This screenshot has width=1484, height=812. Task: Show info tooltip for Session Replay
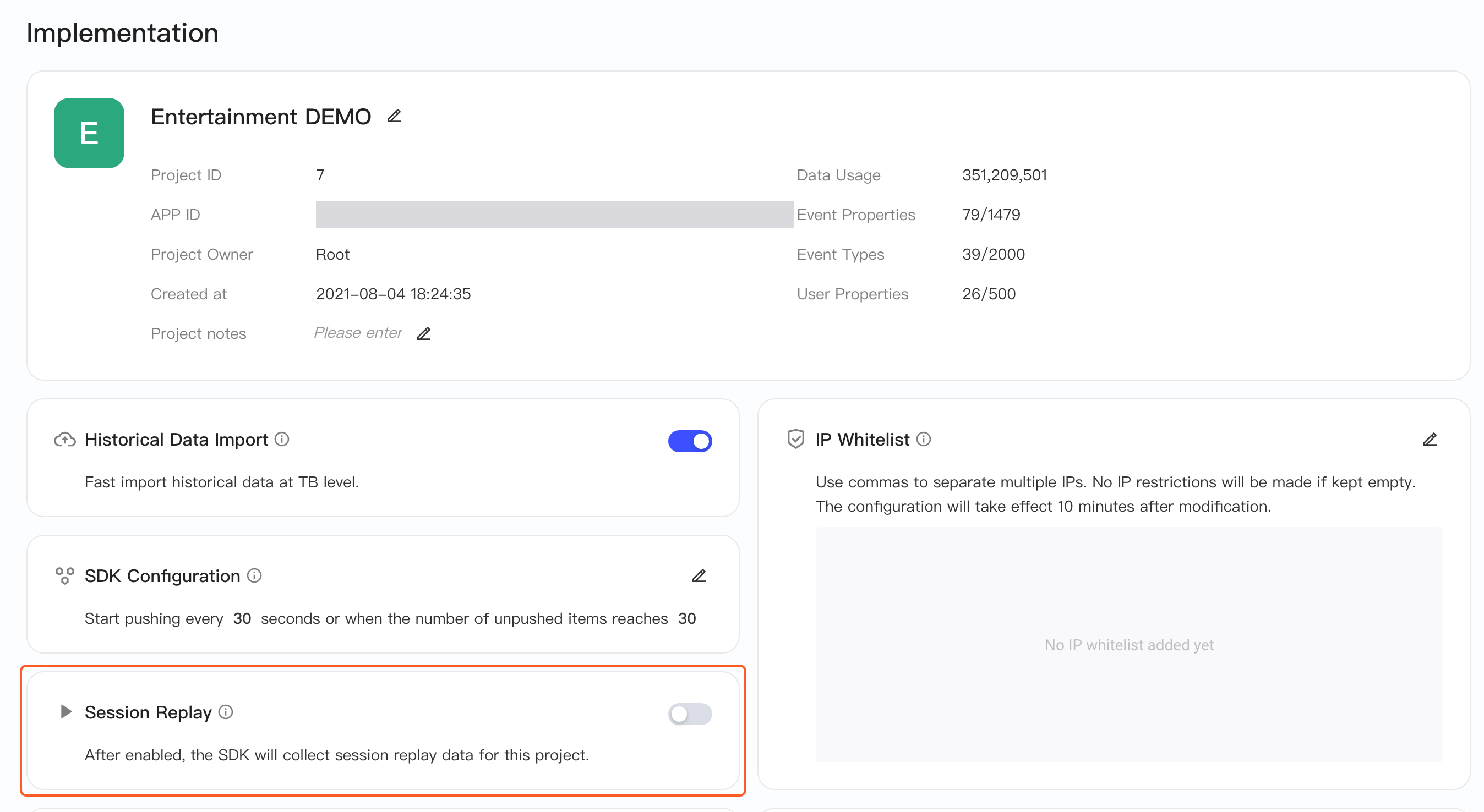pyautogui.click(x=226, y=712)
